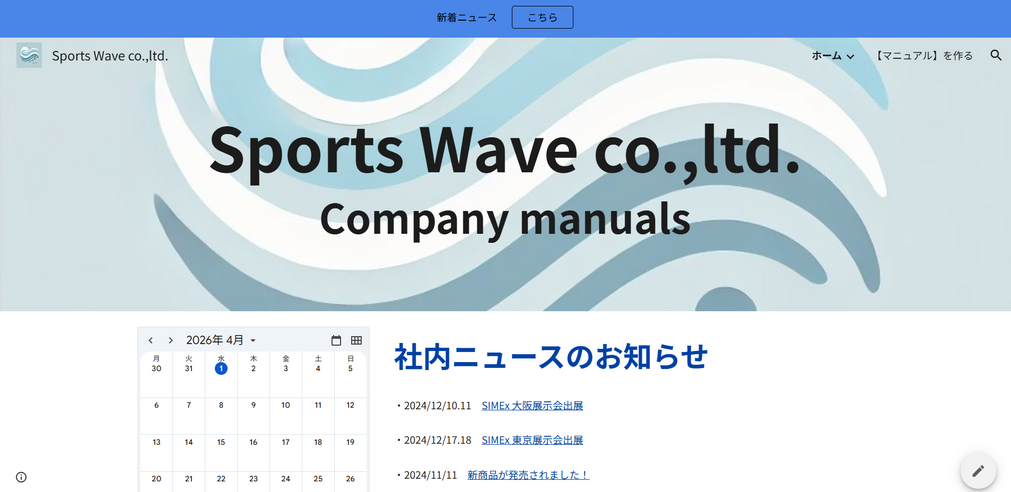Open the 新商品が発売されました！ link
The image size is (1011, 492).
[x=528, y=475]
